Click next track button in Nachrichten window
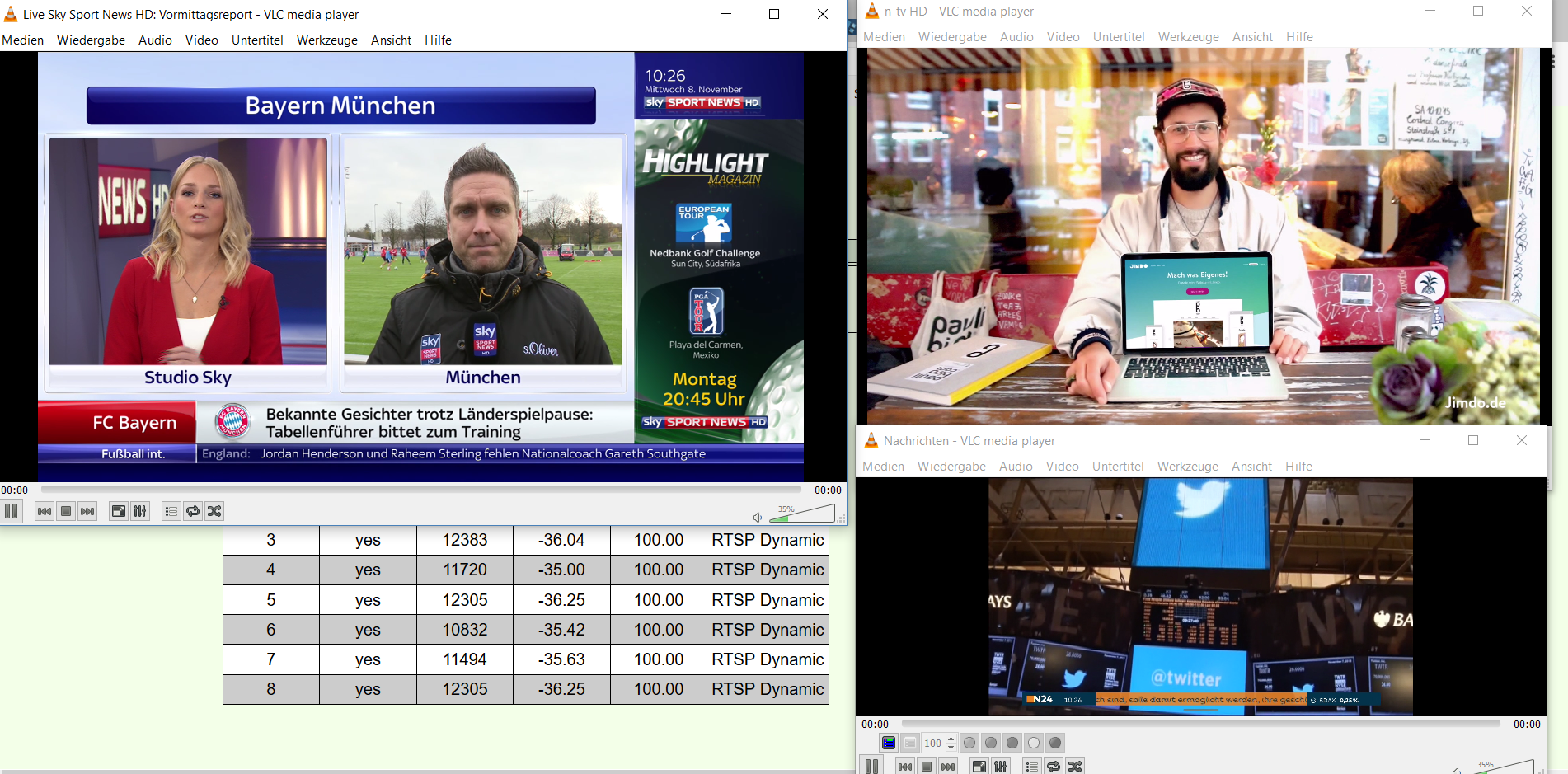Viewport: 1568px width, 774px height. pos(948,766)
